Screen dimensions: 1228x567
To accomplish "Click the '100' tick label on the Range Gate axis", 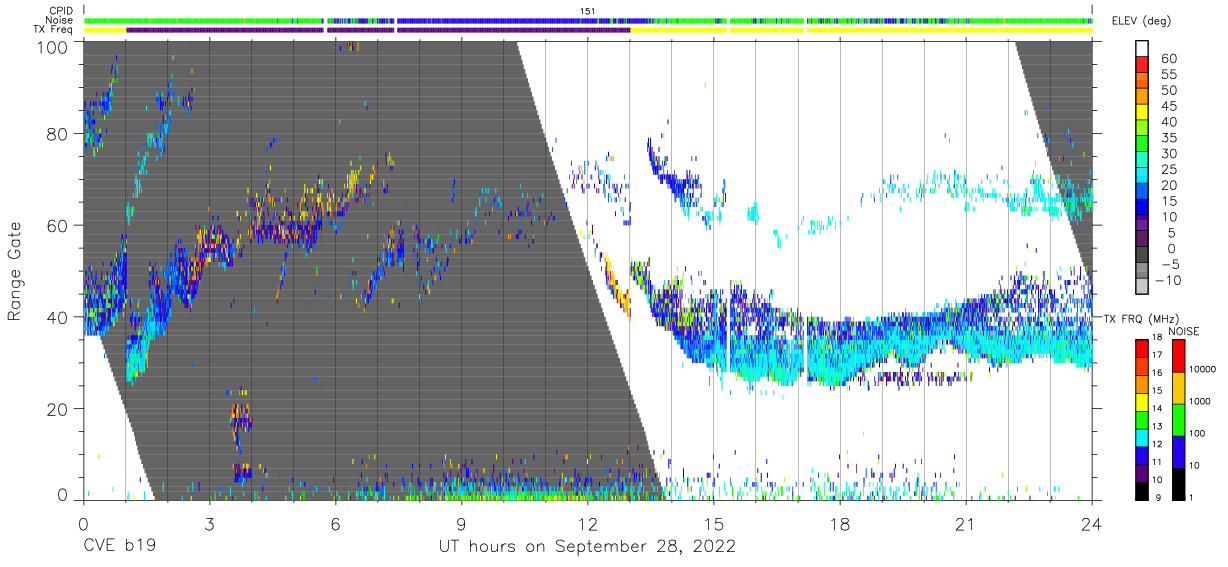I will click(x=53, y=46).
